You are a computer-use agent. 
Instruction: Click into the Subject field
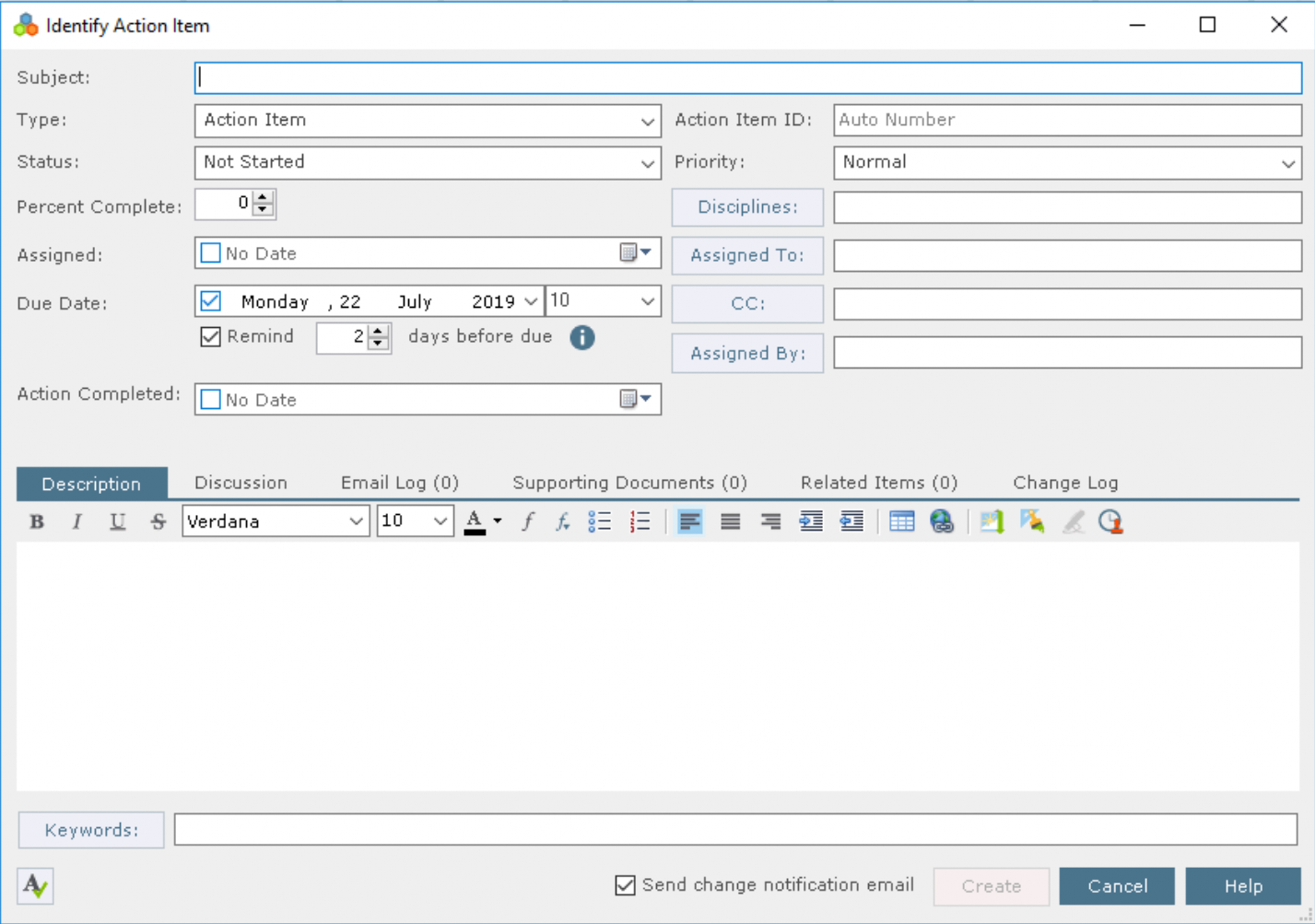pos(748,78)
